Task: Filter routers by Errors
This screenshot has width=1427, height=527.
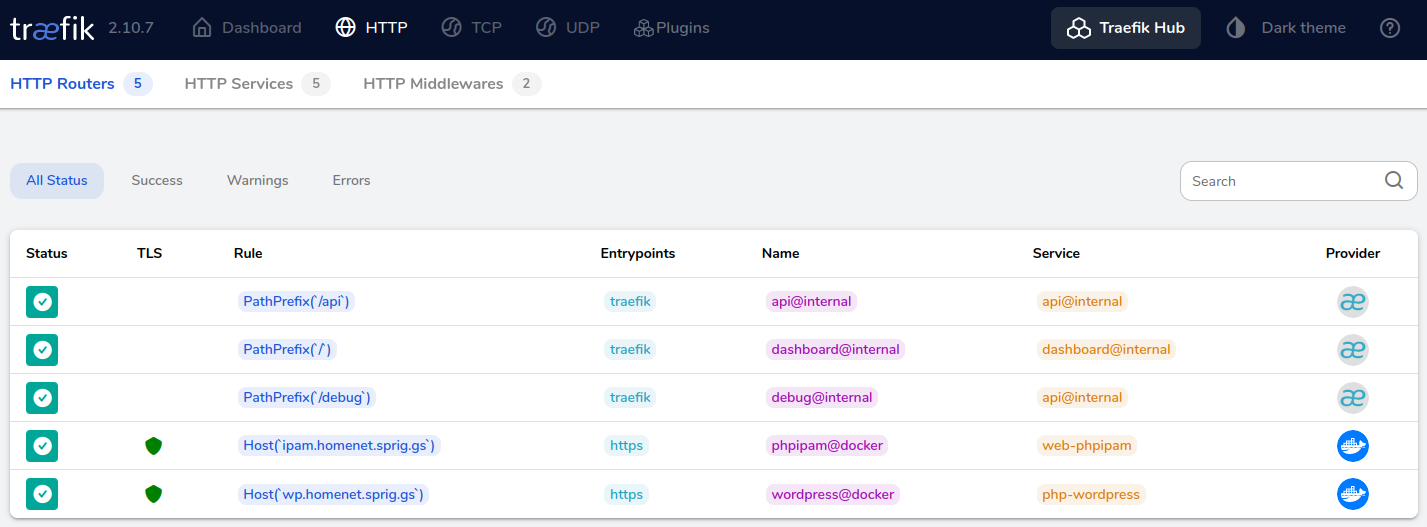Action: coord(351,181)
